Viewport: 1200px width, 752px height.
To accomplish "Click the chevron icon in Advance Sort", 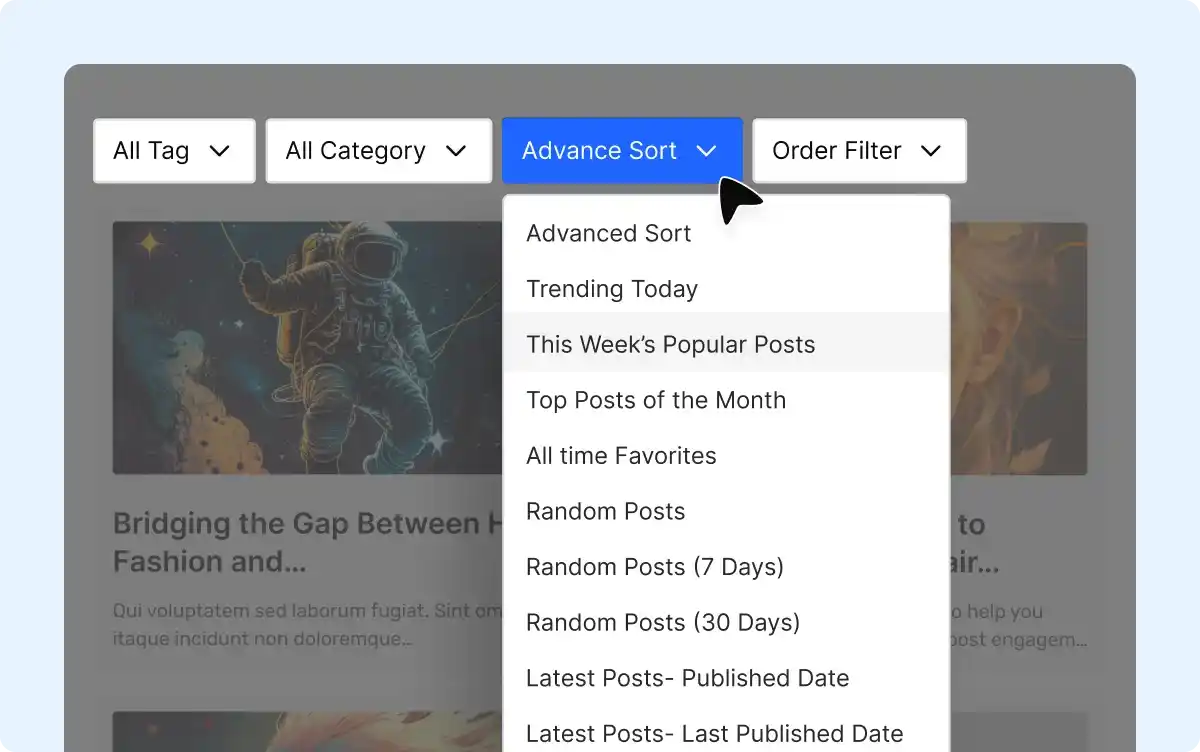I will coord(707,151).
